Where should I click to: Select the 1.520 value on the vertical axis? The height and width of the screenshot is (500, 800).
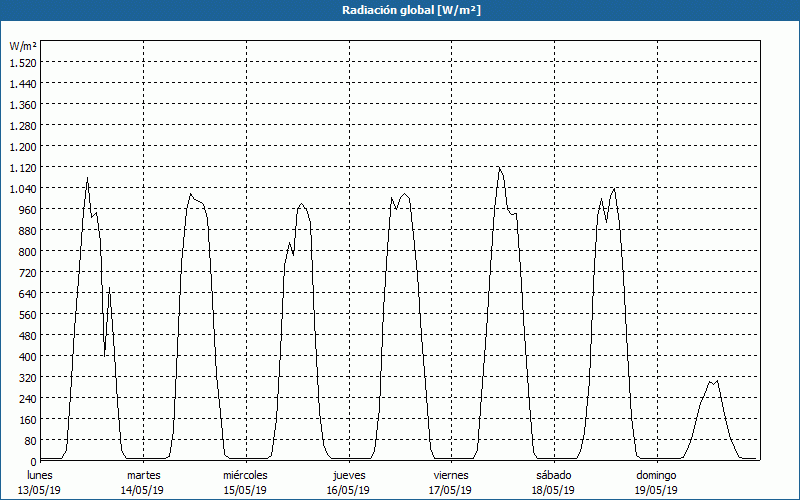point(22,62)
